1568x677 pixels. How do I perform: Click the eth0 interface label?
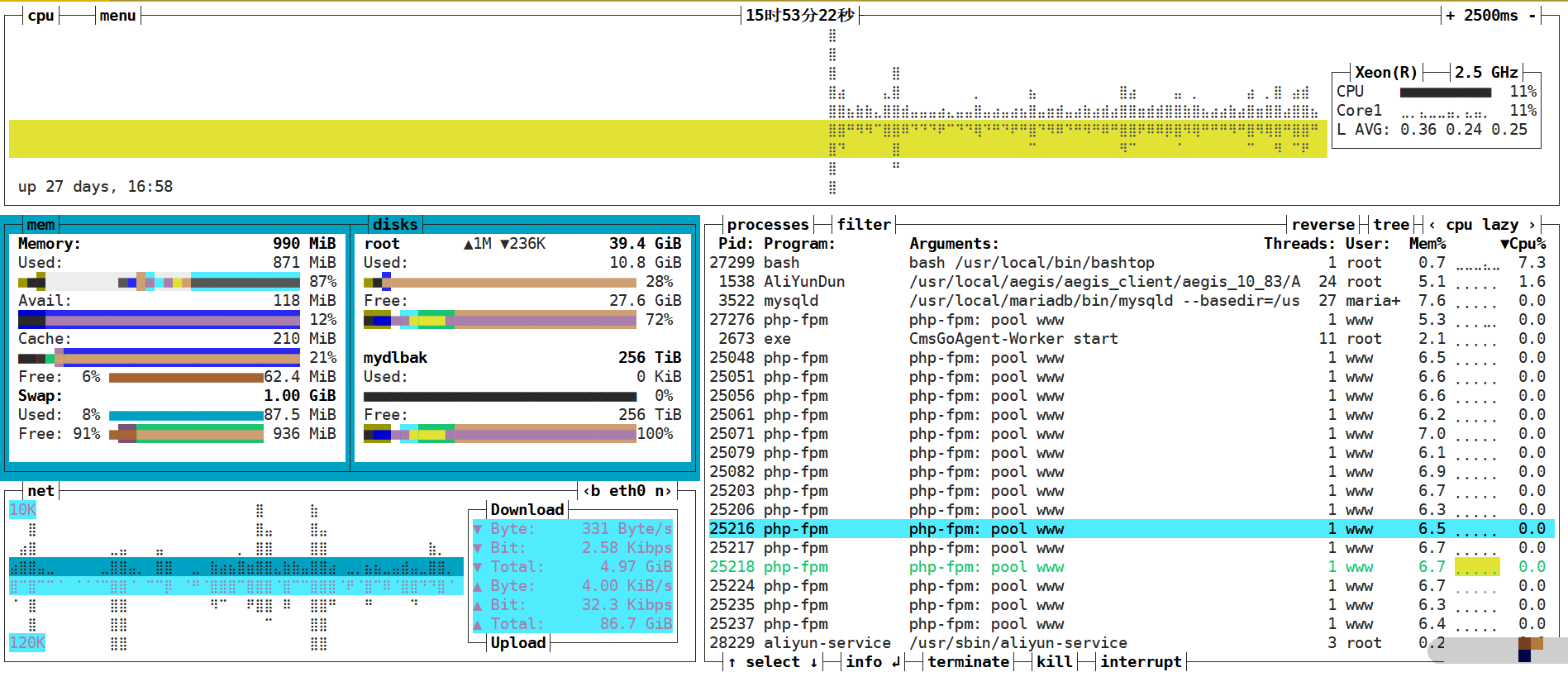[627, 491]
